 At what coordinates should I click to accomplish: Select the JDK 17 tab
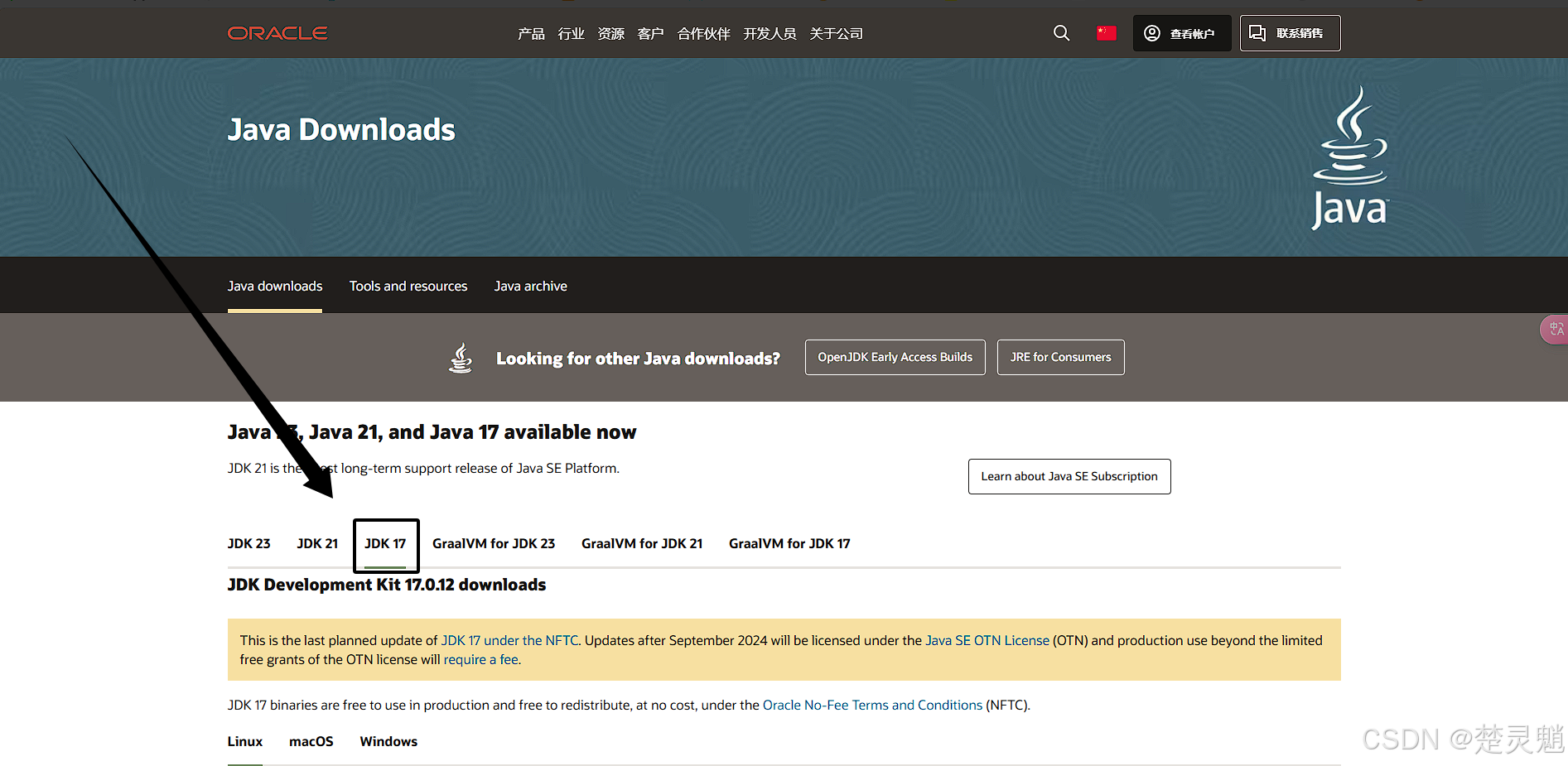tap(385, 543)
